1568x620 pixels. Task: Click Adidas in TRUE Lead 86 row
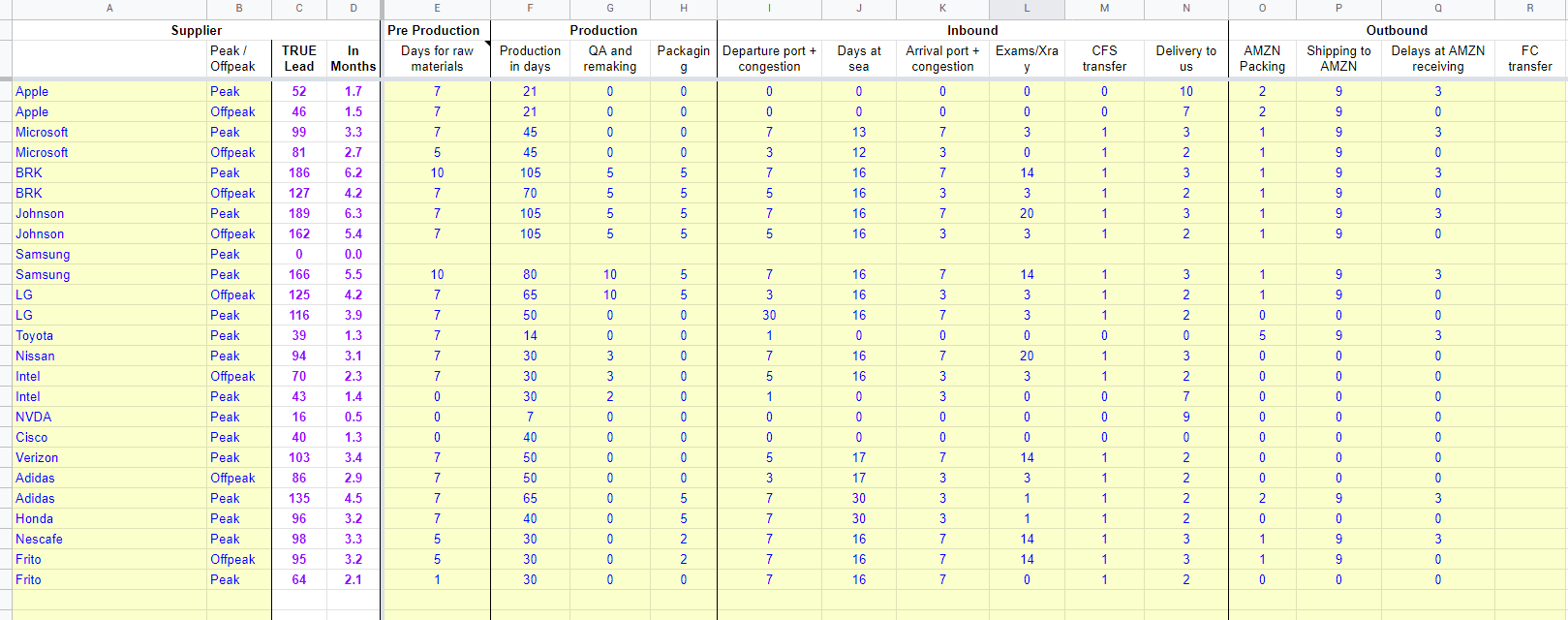pyautogui.click(x=109, y=478)
